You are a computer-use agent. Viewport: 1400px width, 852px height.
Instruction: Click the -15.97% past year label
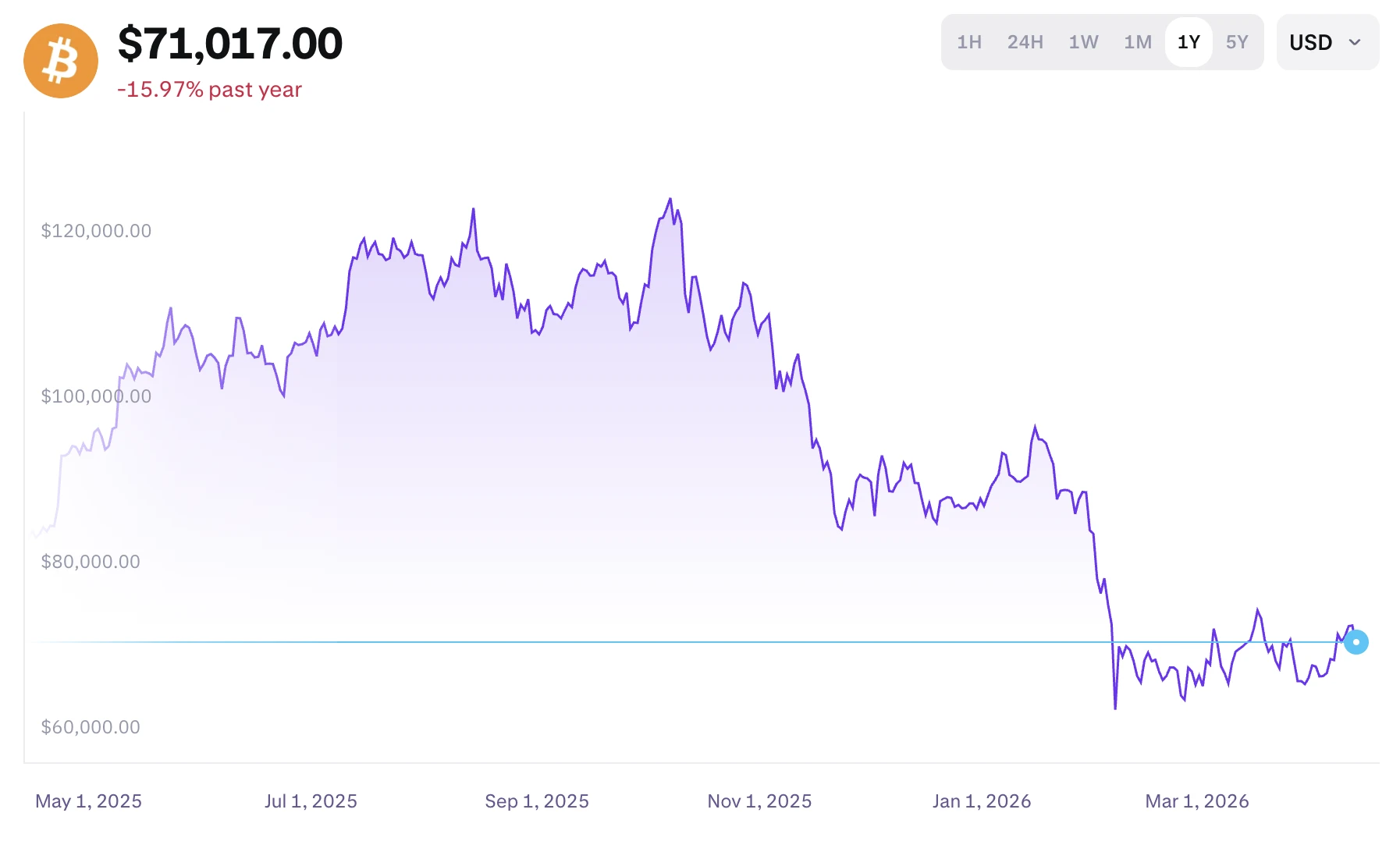pyautogui.click(x=209, y=90)
